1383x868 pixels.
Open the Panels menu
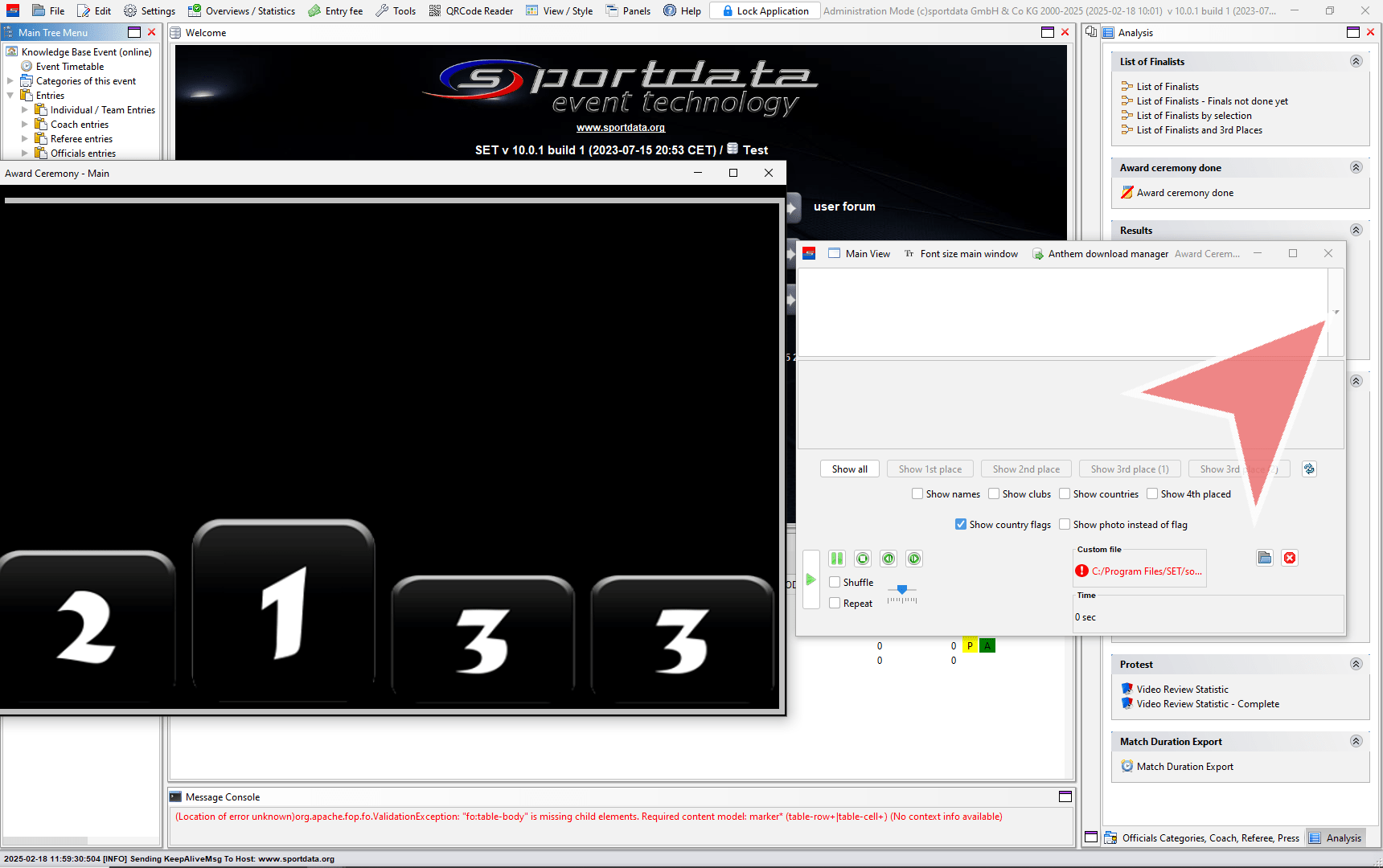point(628,11)
